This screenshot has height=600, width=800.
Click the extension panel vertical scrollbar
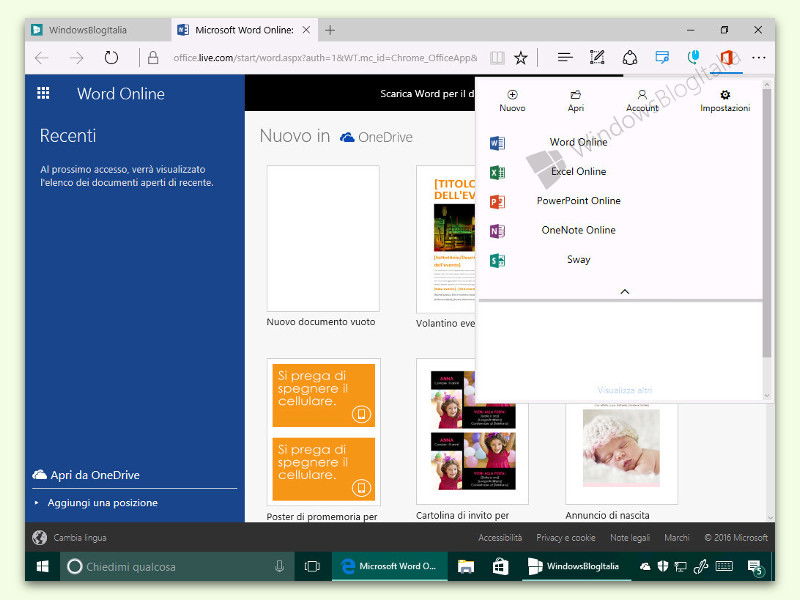[x=767, y=222]
